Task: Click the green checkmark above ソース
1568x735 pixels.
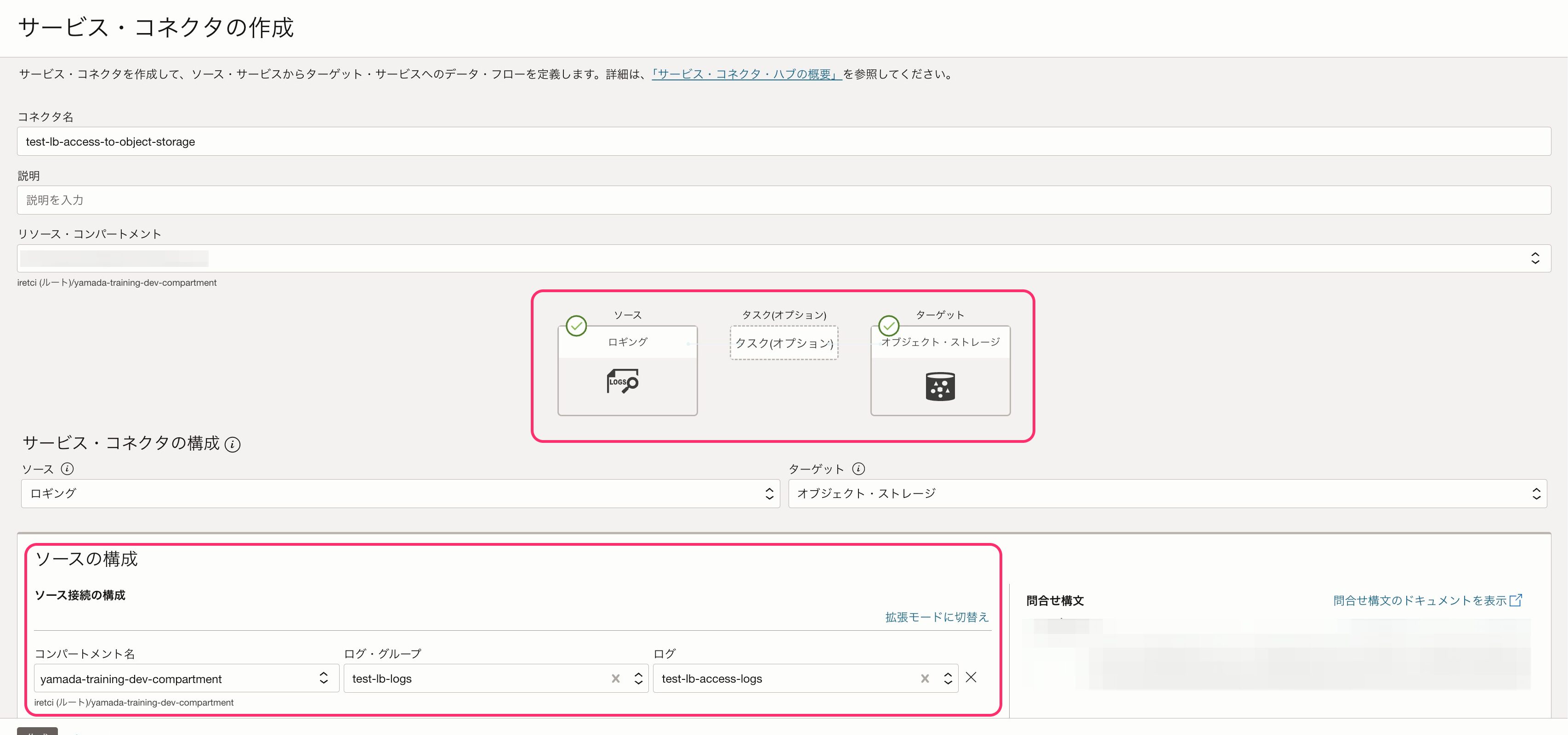Action: pos(576,326)
